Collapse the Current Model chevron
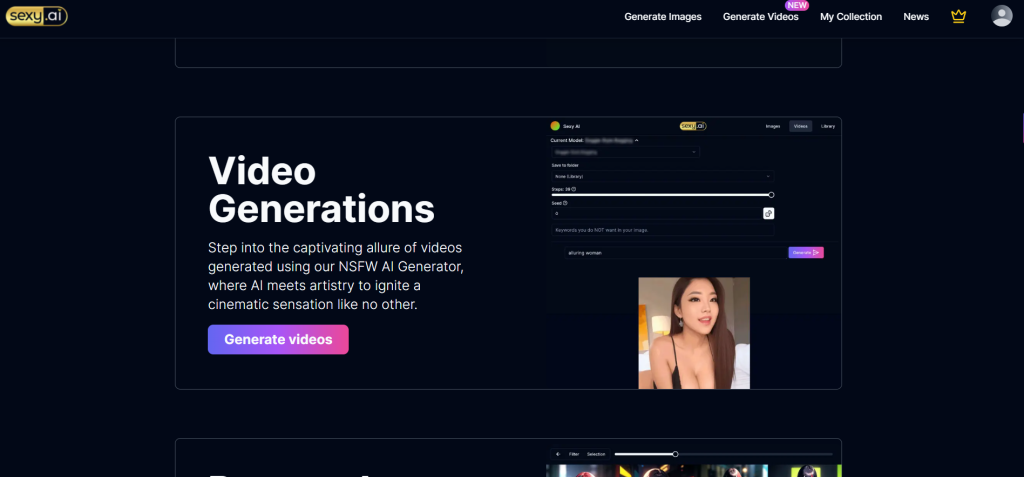The height and width of the screenshot is (477, 1024). 637,141
